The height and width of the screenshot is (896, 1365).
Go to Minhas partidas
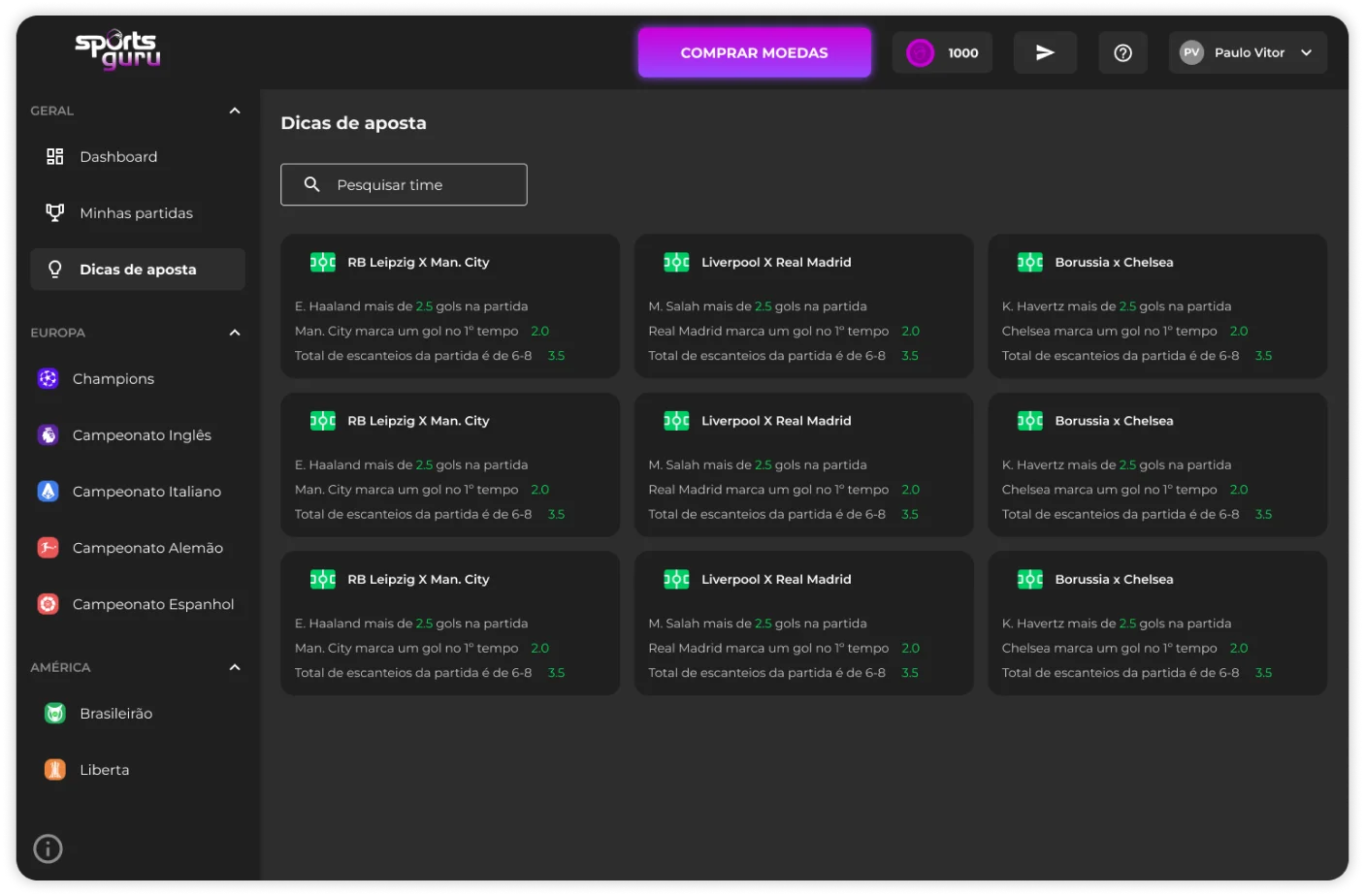137,212
